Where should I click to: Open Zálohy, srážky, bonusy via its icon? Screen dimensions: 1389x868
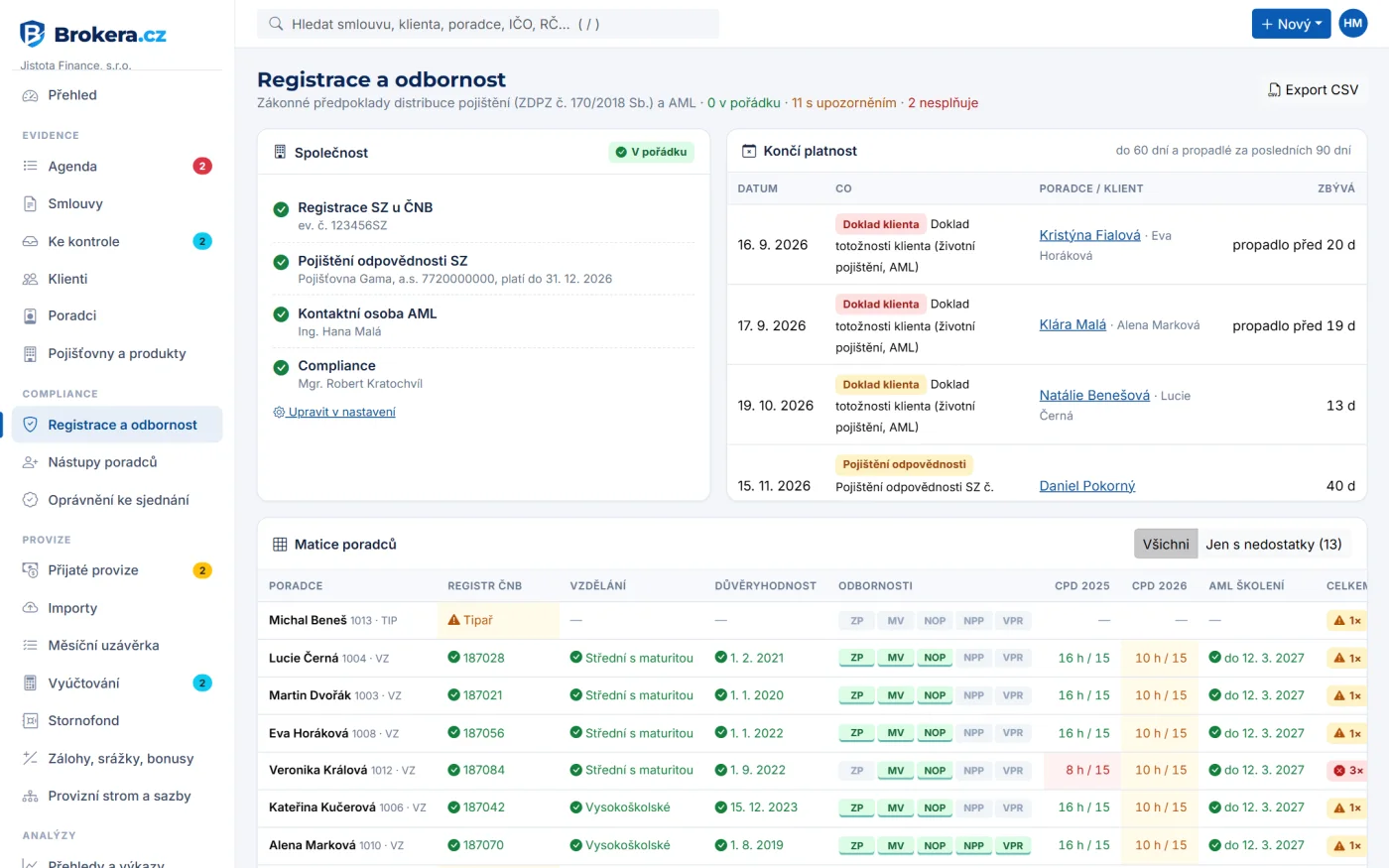point(30,759)
